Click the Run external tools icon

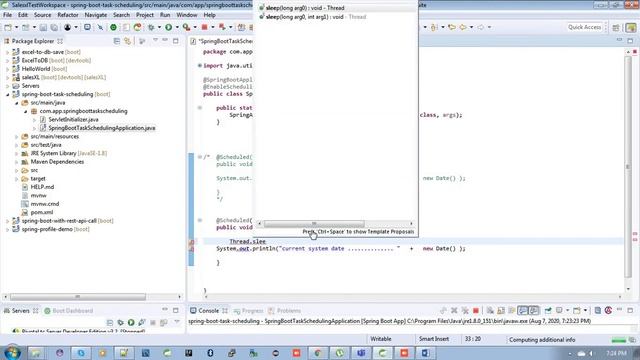[x=187, y=27]
